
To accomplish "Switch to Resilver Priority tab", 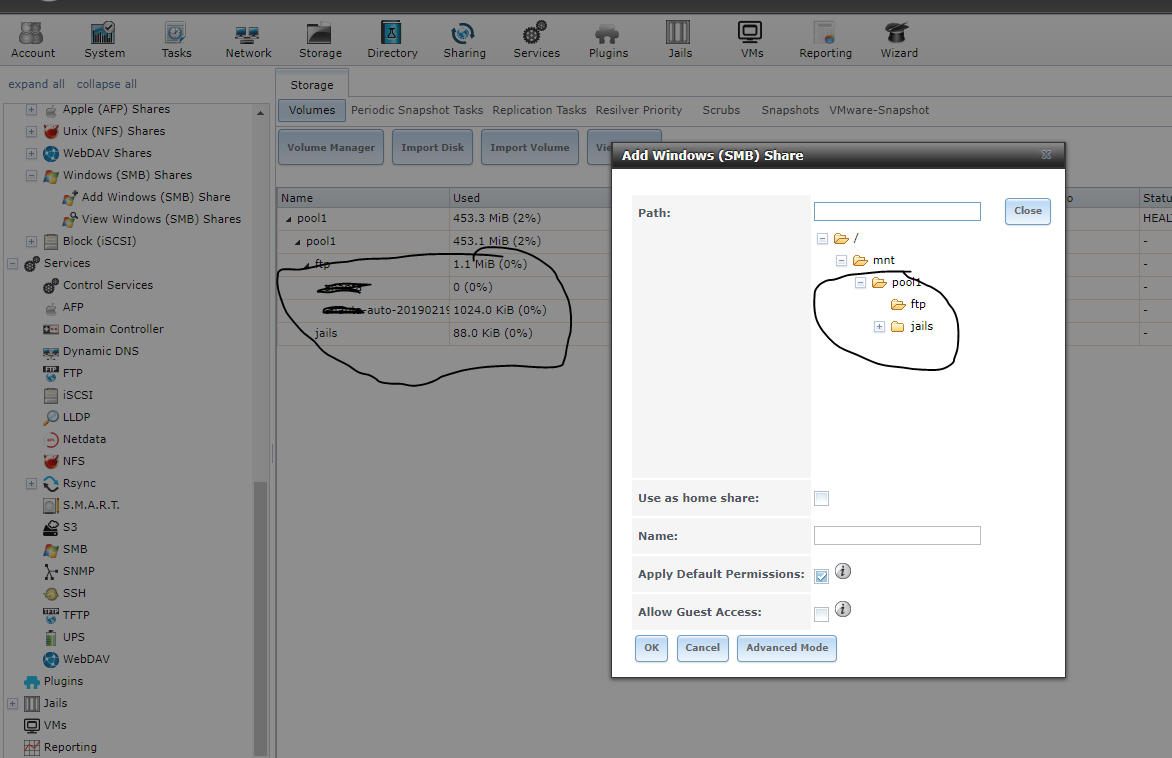I will click(638, 110).
